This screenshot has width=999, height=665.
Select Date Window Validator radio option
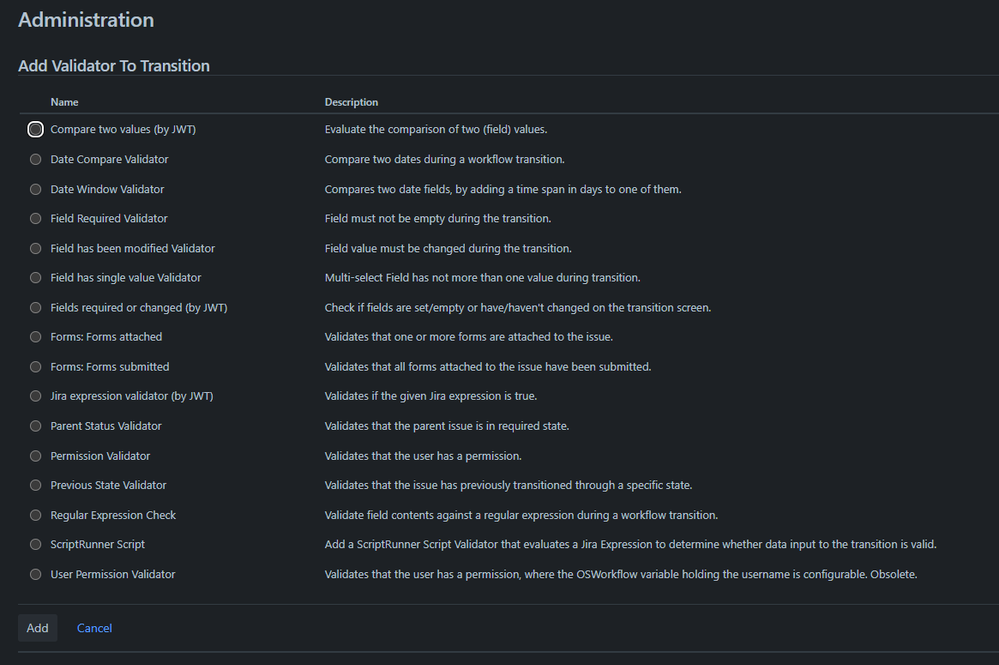[36, 189]
